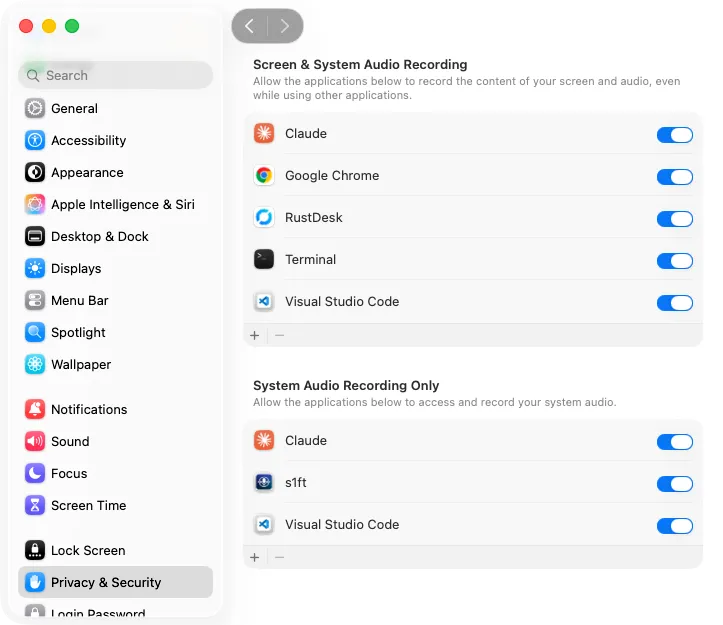The height and width of the screenshot is (625, 723).
Task: Go forward with the right chevron button
Action: (285, 26)
